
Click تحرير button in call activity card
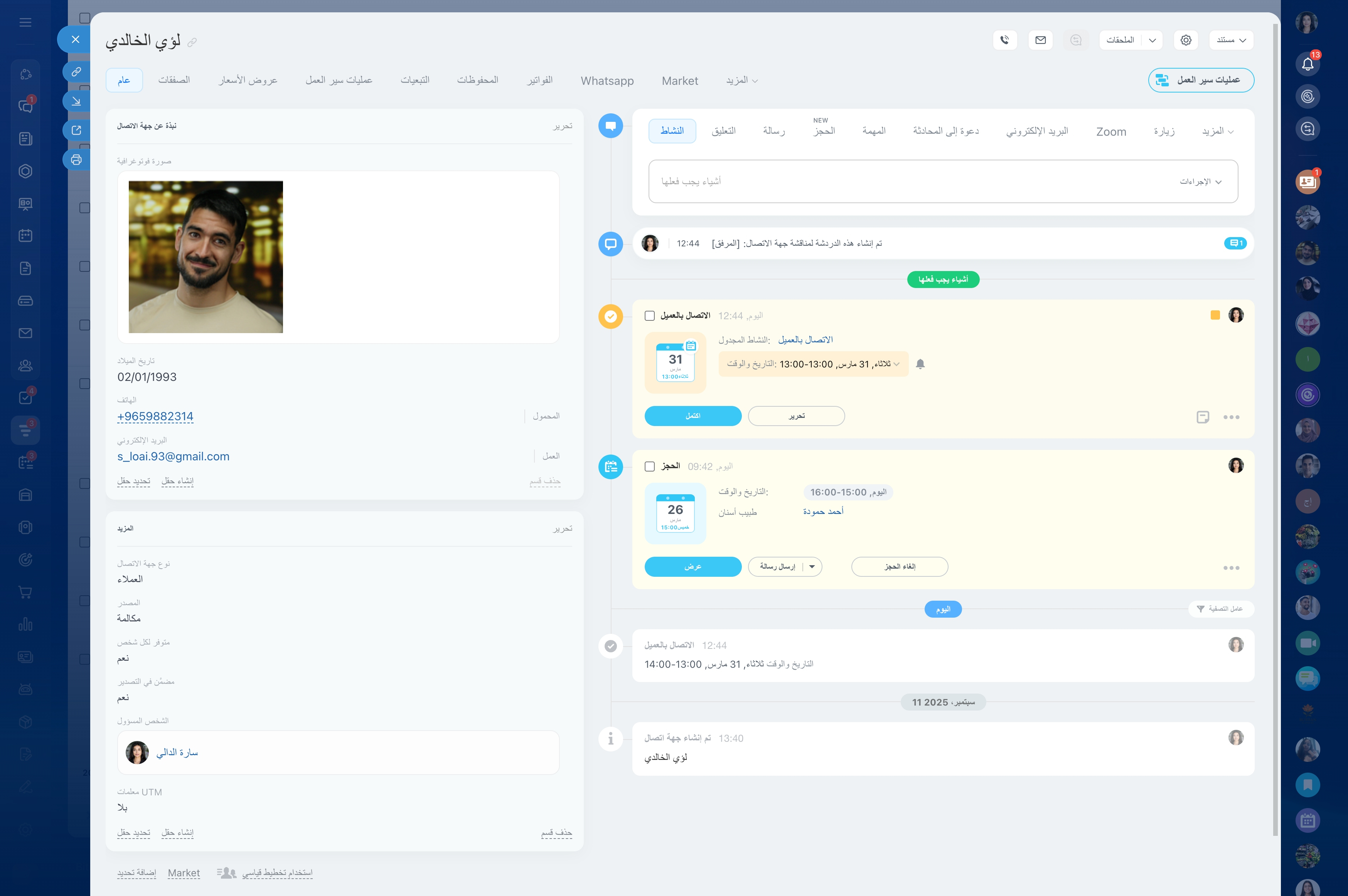coord(796,416)
